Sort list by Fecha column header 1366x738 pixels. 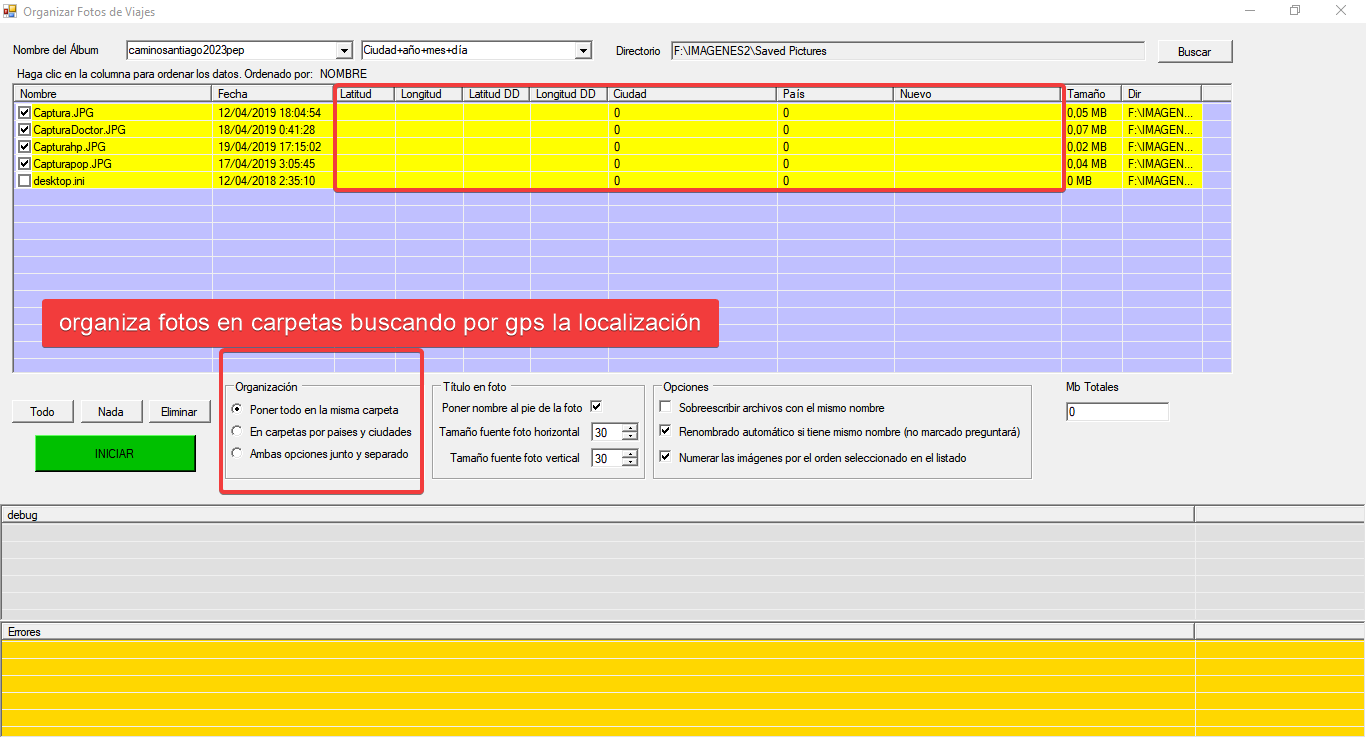click(272, 94)
